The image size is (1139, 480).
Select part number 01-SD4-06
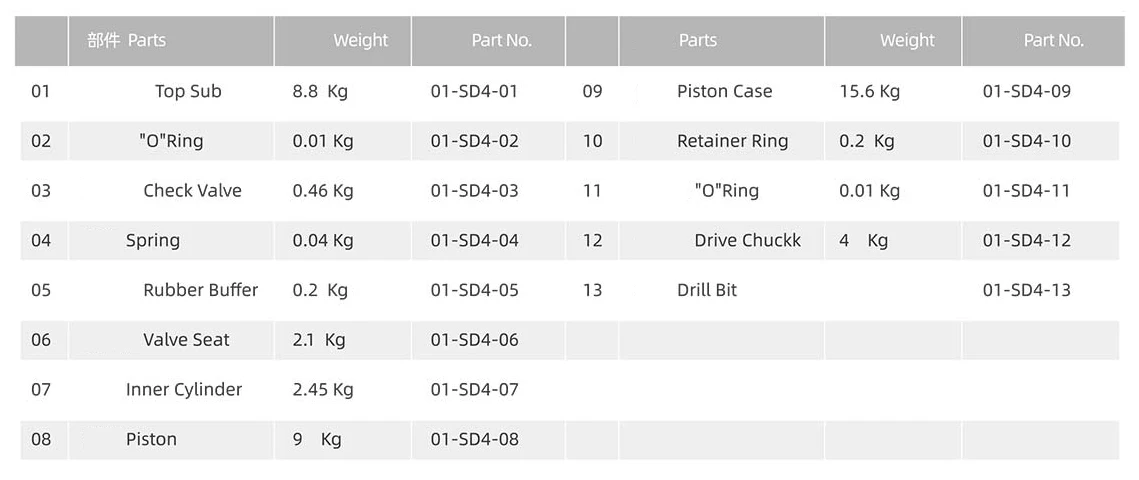point(474,340)
